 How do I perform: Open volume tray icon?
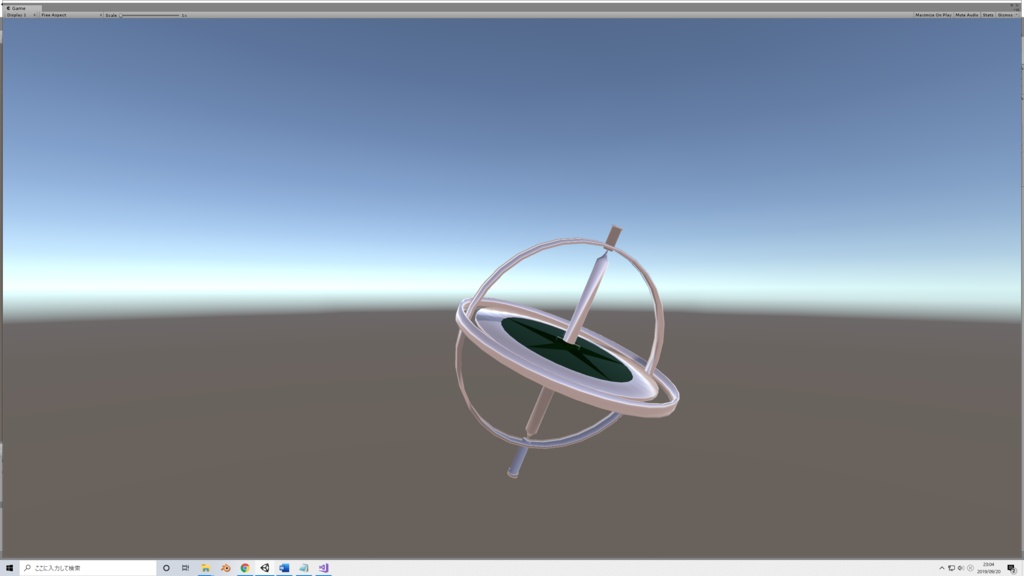961,568
